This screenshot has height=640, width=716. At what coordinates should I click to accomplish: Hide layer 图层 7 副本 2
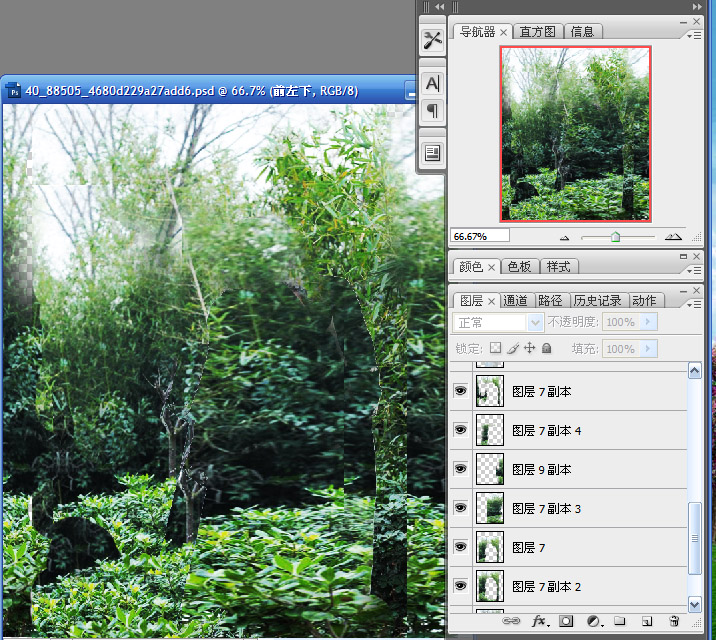click(460, 586)
